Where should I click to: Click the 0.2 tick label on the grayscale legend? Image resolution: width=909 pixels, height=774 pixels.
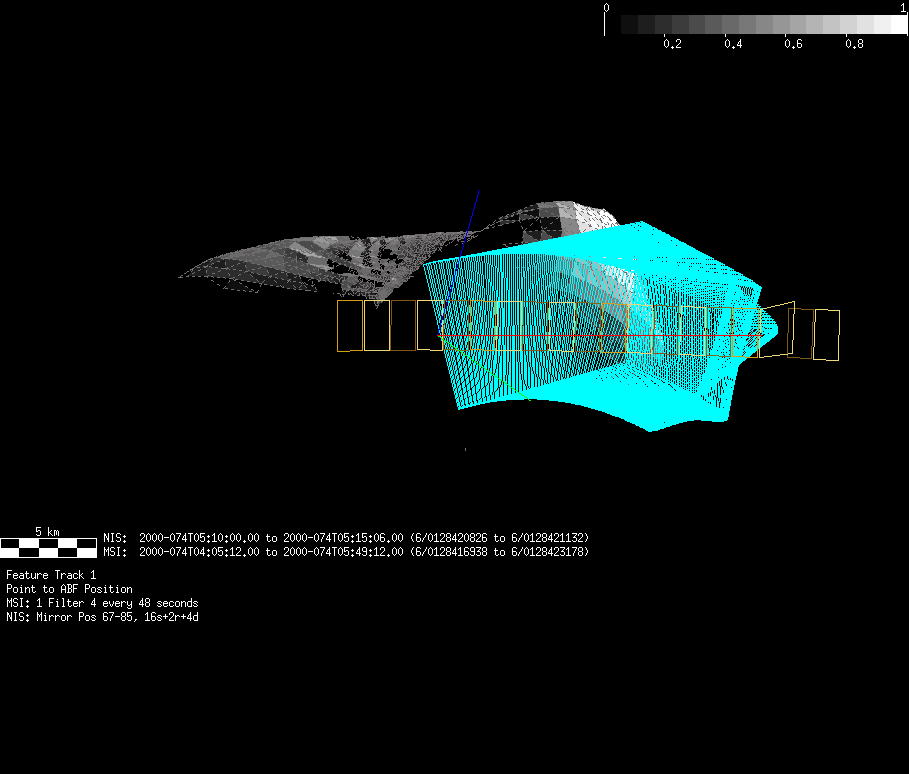click(x=673, y=45)
